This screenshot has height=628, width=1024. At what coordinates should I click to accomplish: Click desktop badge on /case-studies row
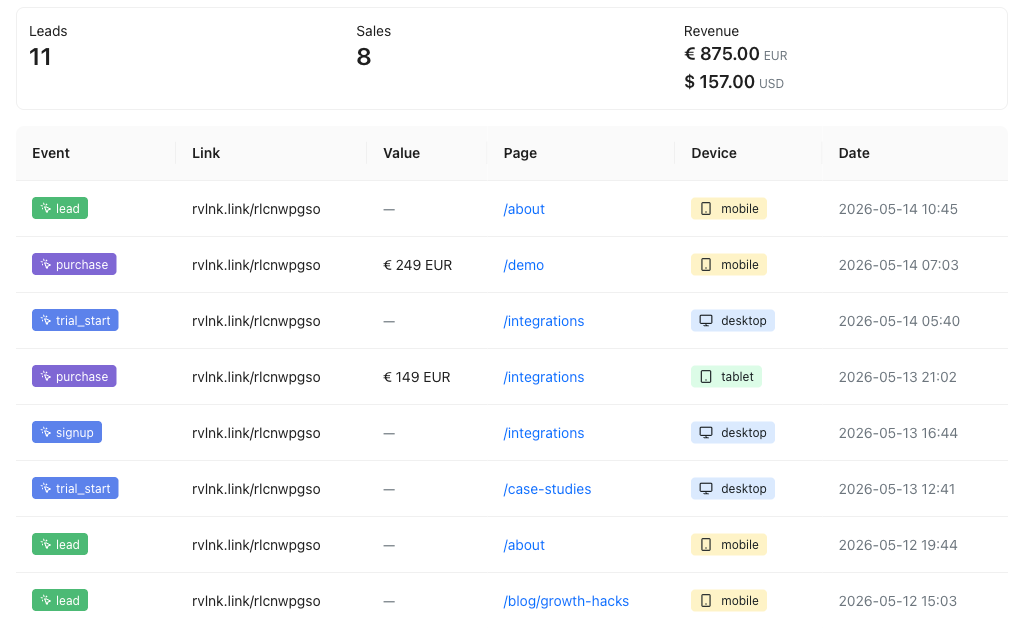point(733,489)
